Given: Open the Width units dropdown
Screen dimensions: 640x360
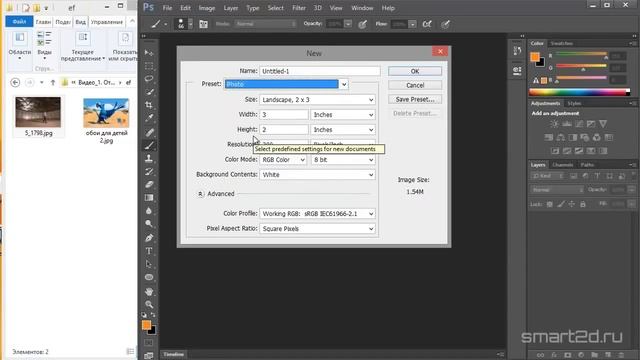Looking at the screenshot, I should (x=343, y=115).
